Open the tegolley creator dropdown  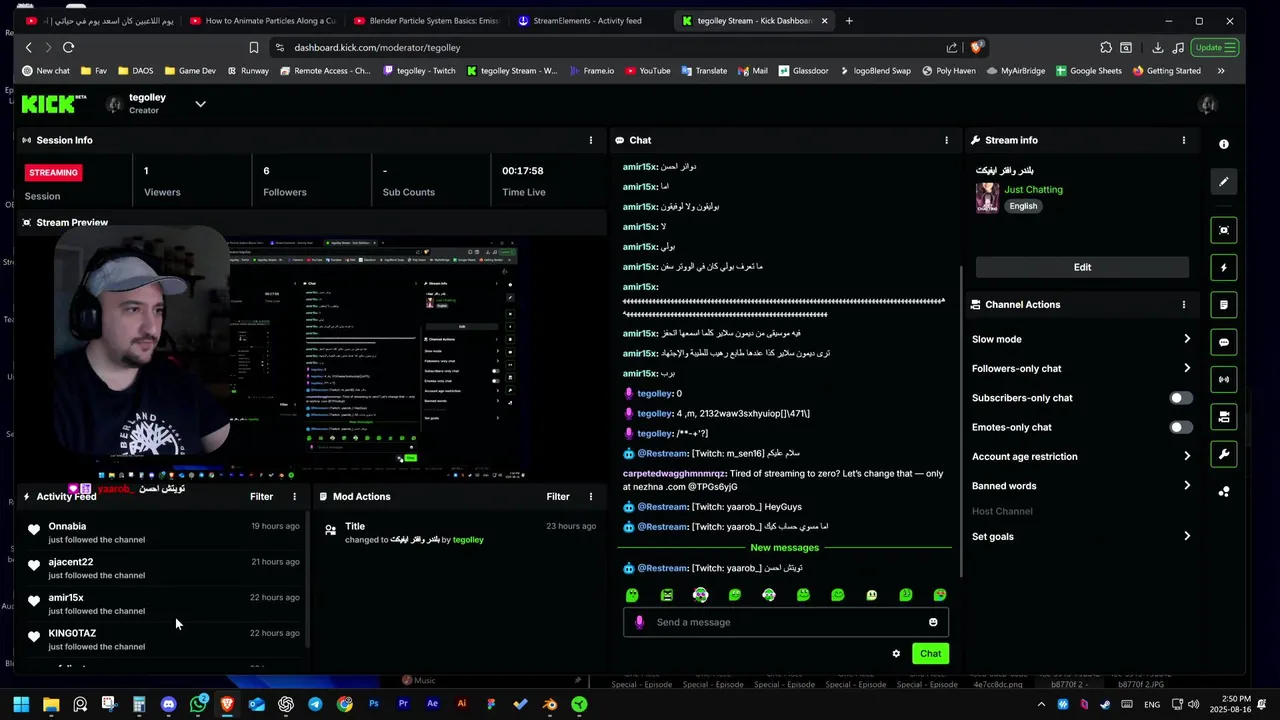[x=200, y=104]
